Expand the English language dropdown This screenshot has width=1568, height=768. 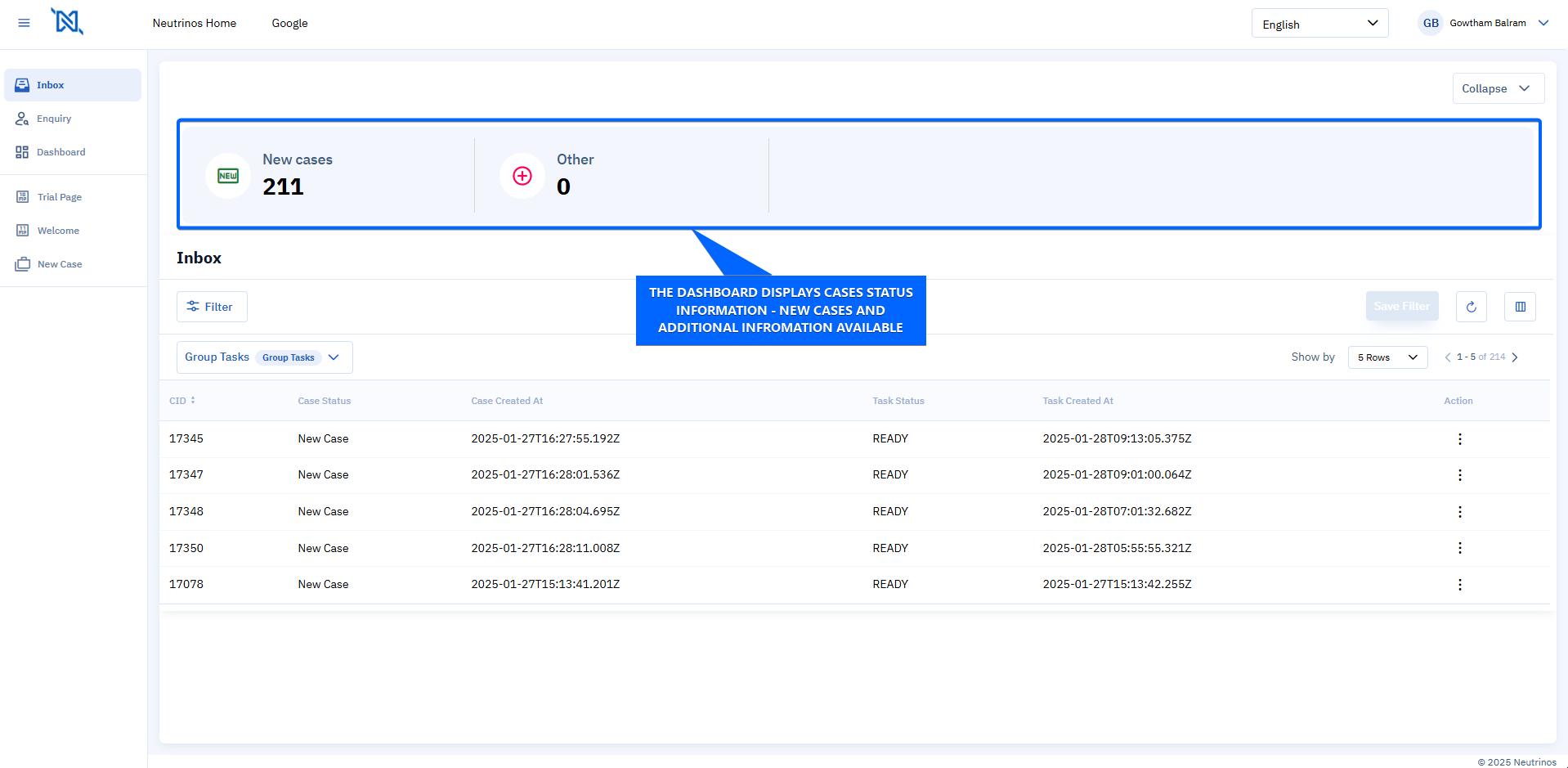click(1319, 24)
